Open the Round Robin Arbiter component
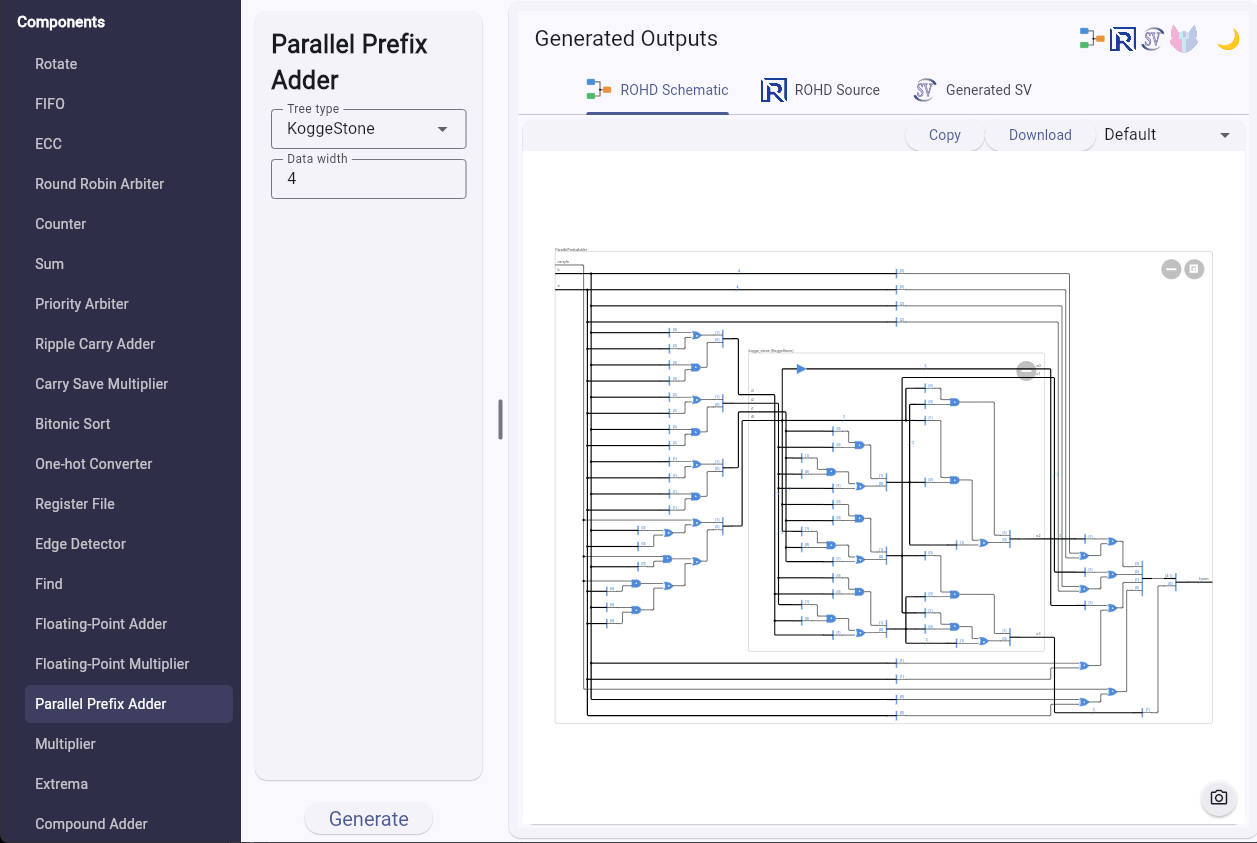Image resolution: width=1257 pixels, height=843 pixels. (129, 184)
